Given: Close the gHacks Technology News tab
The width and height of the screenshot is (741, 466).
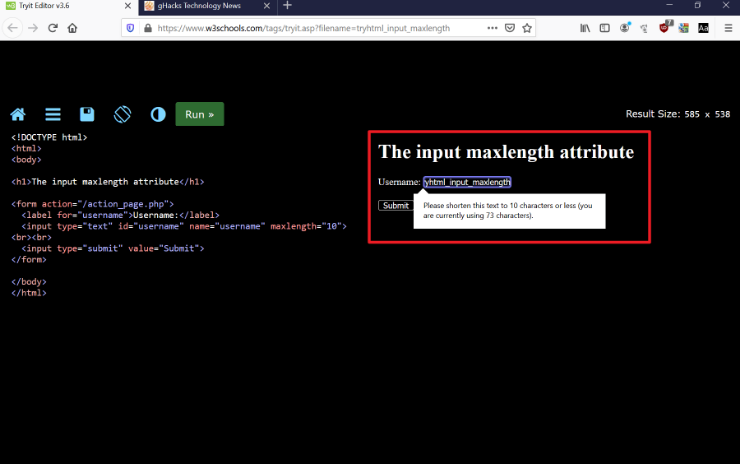Looking at the screenshot, I should [267, 6].
